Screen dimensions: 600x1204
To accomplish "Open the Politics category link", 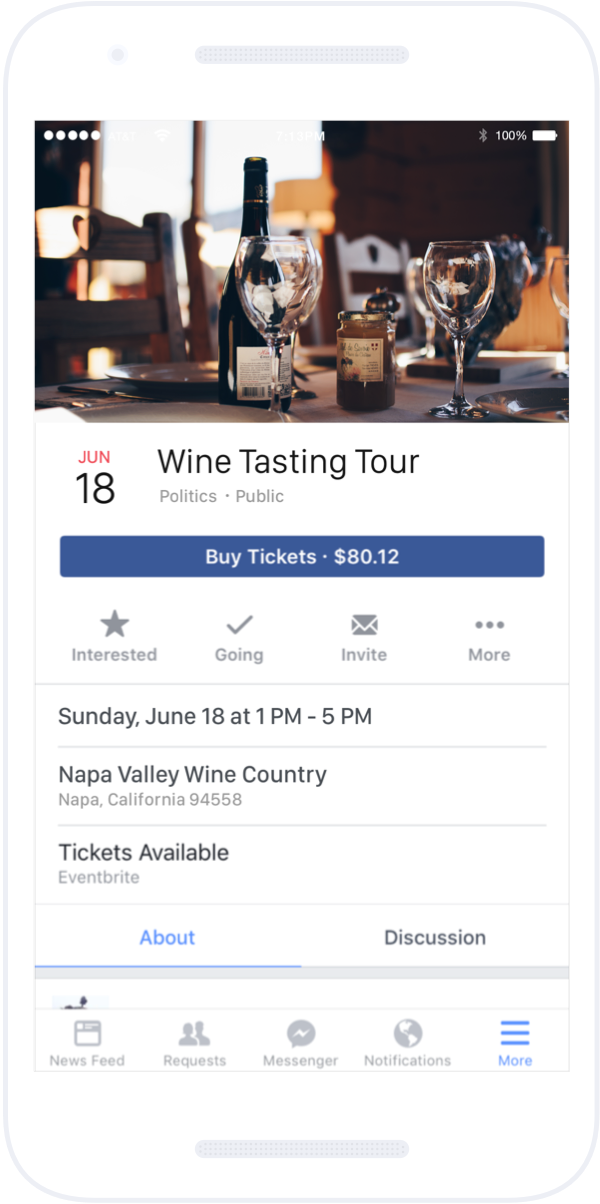I will tap(188, 496).
